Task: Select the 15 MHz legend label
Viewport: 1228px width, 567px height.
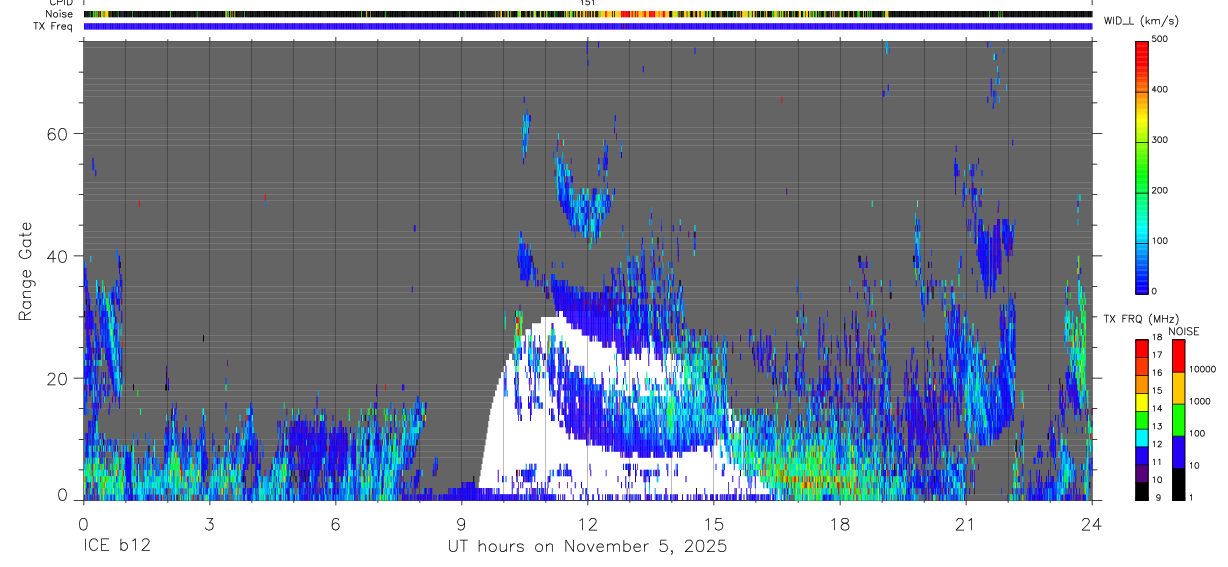Action: coord(1158,391)
